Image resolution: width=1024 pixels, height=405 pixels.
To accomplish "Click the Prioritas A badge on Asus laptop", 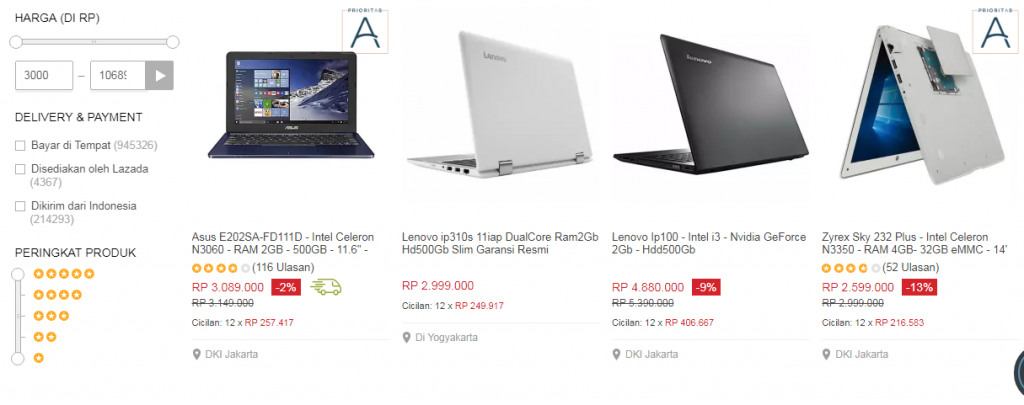I will (365, 31).
